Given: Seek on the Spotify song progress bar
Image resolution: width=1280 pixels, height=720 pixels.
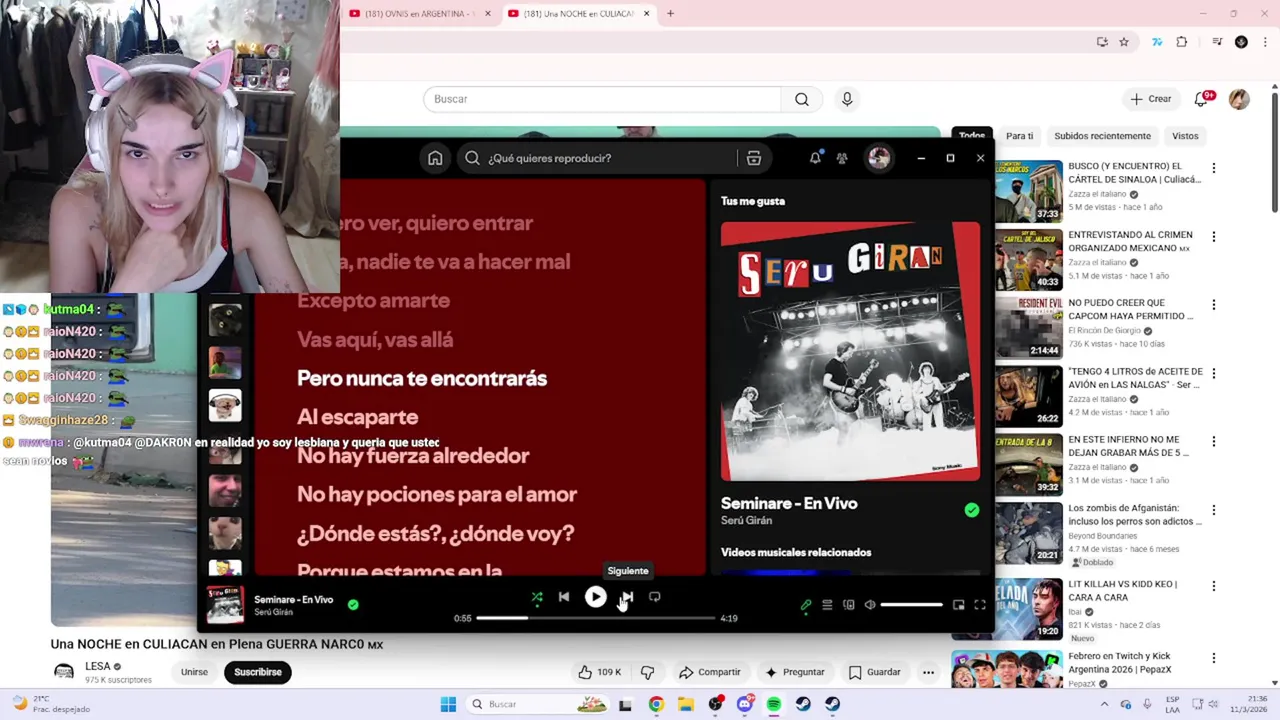Looking at the screenshot, I should [596, 618].
